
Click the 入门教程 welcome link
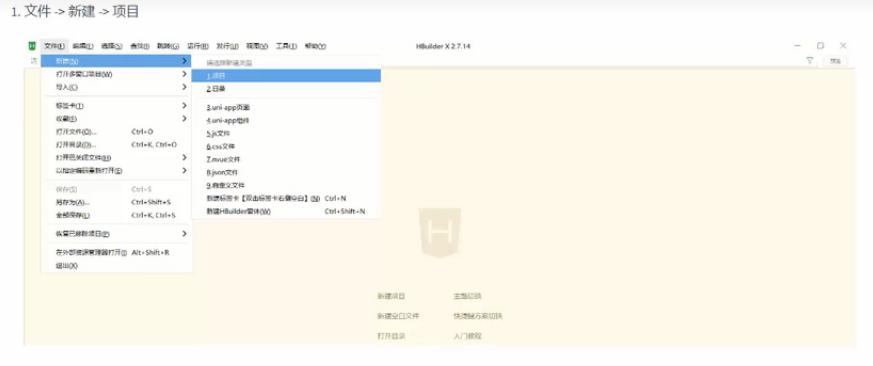468,336
